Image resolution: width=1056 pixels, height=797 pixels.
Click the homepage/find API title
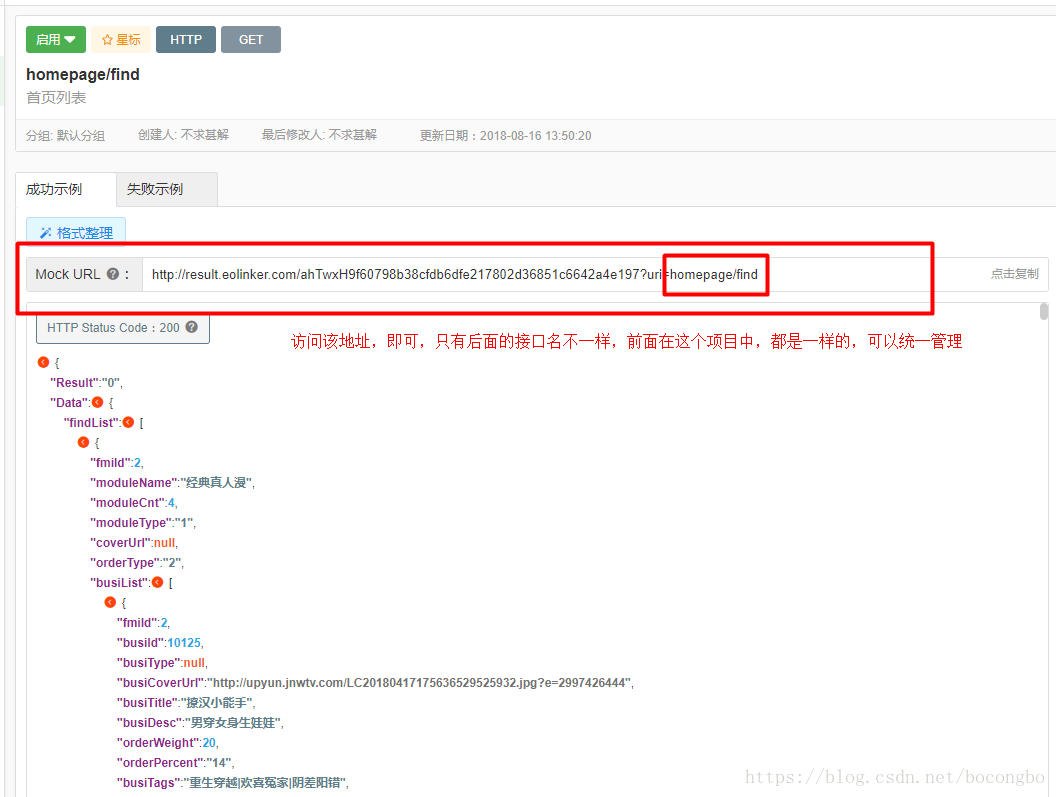pos(83,74)
